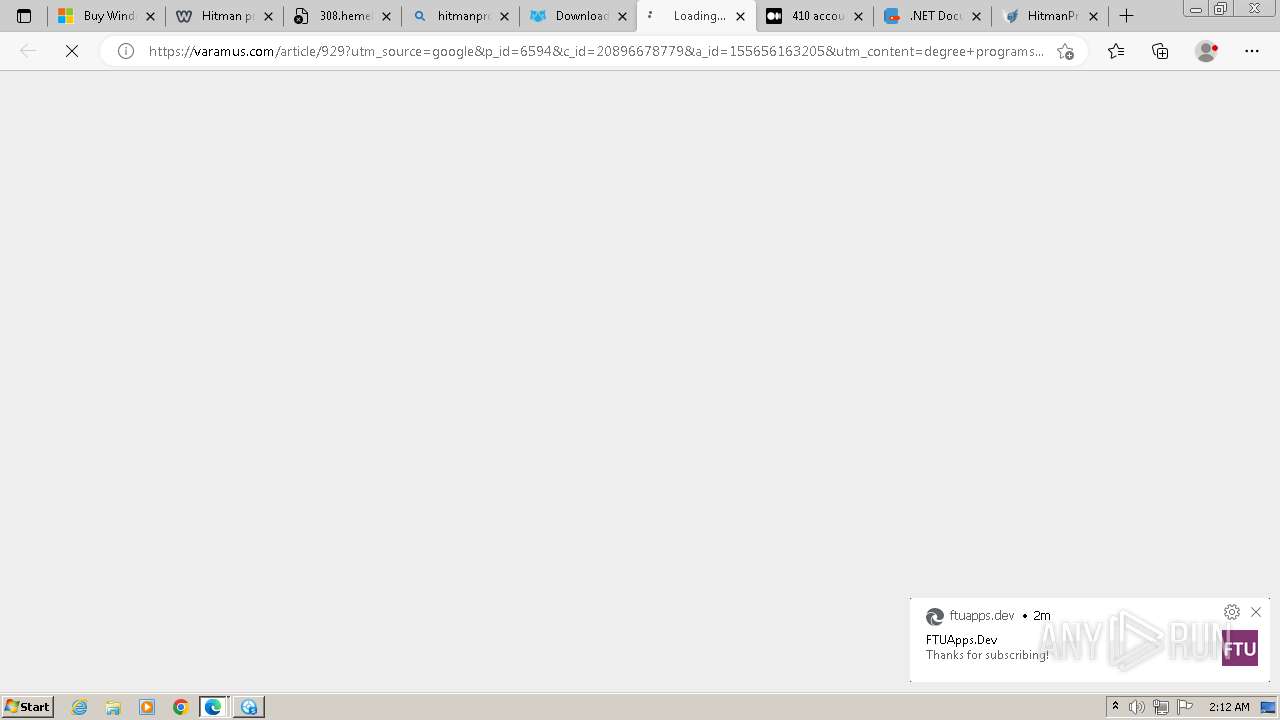
Task: Close the 308.heme tab
Action: coord(386,17)
